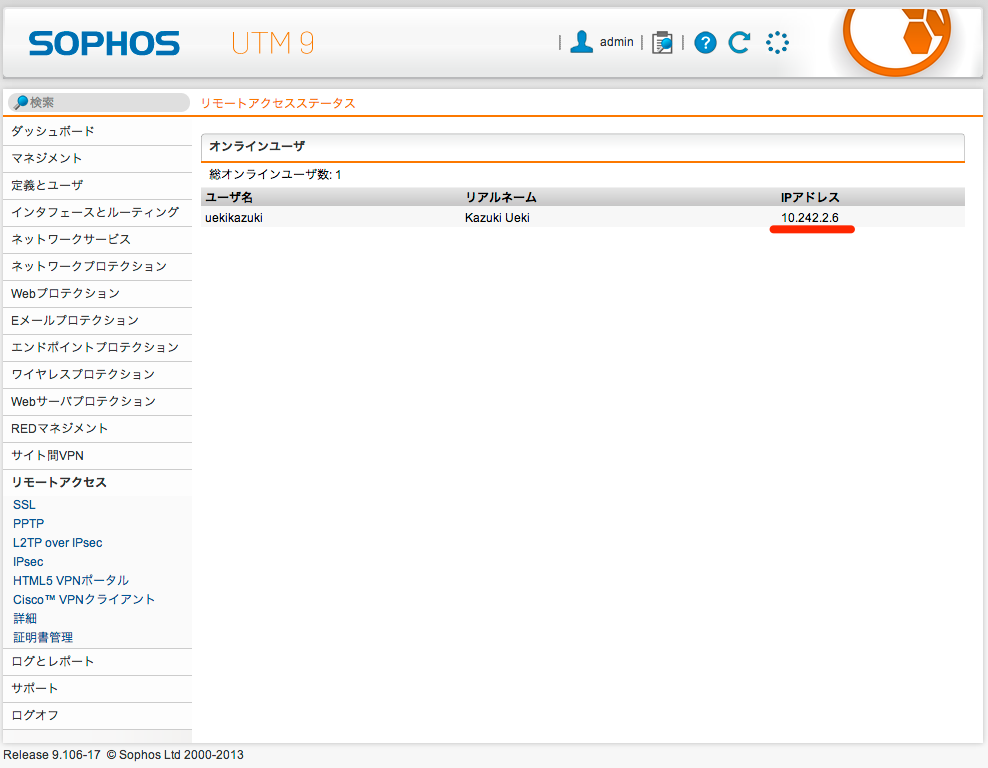988x768 pixels.
Task: Click the 総オンラインユーザ数: 1 text
Action: pos(275,175)
